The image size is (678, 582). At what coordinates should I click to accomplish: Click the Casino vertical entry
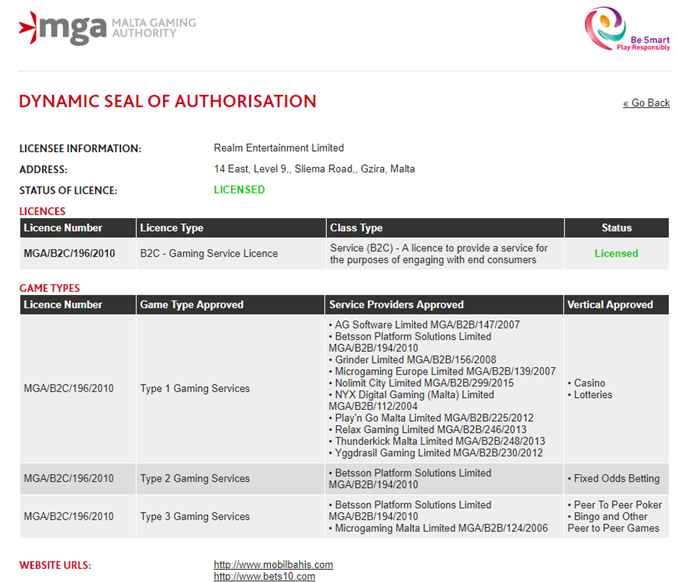point(586,383)
